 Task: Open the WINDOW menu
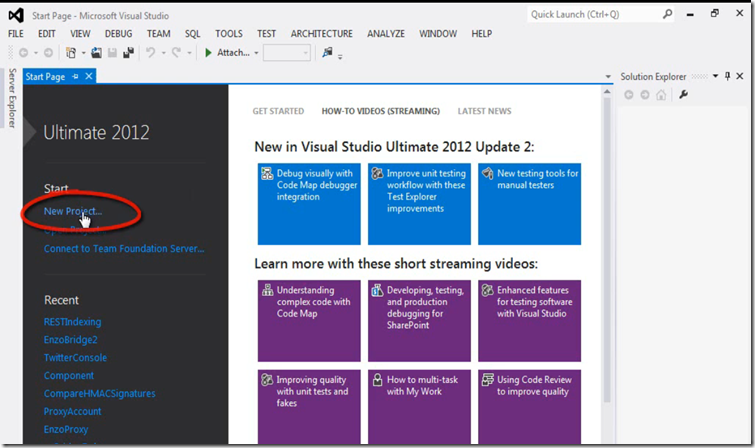(438, 34)
